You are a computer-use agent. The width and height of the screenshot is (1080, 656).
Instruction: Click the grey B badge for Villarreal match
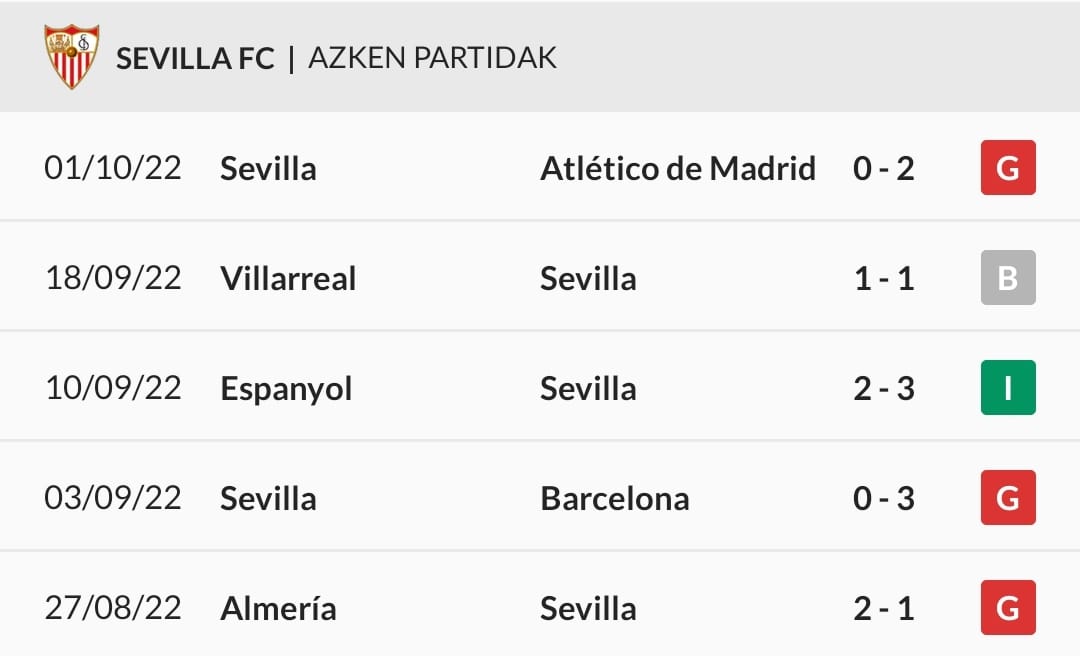(1008, 278)
